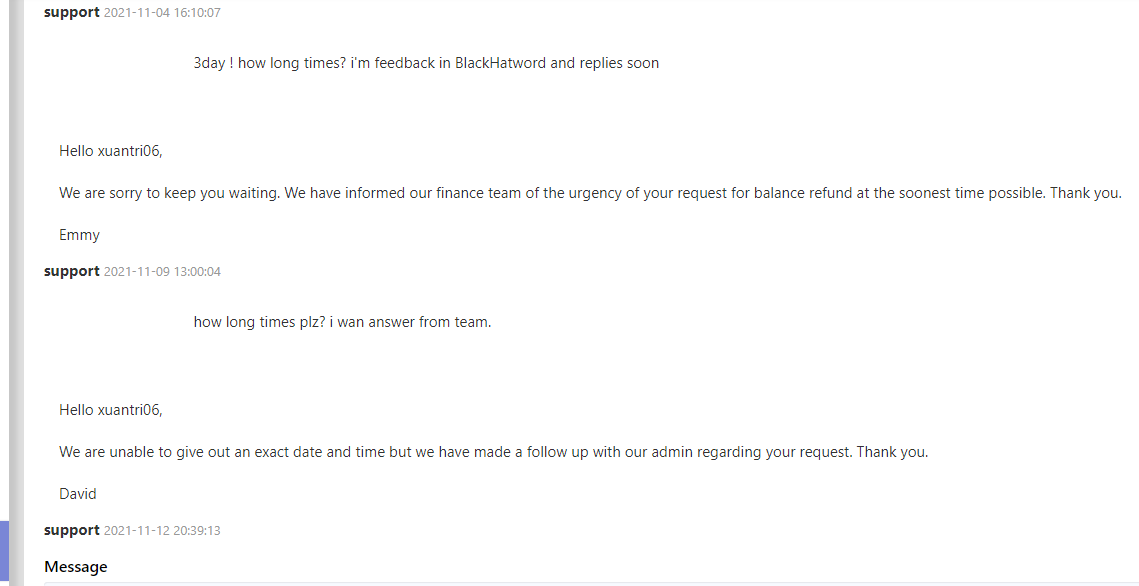The image size is (1139, 586).
Task: Click the David signature
Action: [x=78, y=494]
